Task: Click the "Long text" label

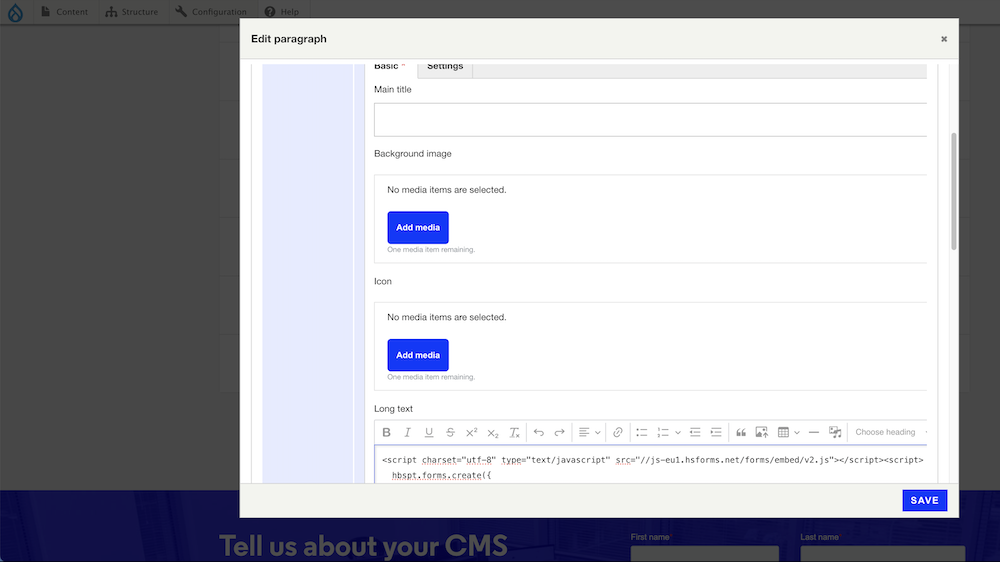Action: (393, 409)
